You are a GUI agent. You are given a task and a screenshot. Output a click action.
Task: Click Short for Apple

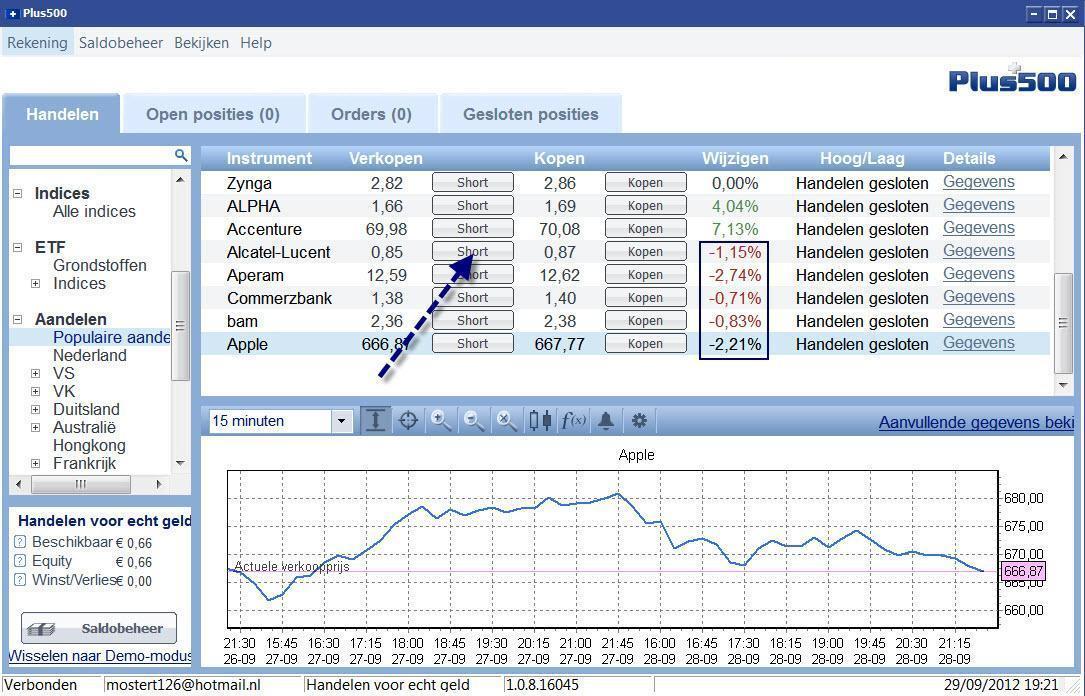[473, 344]
